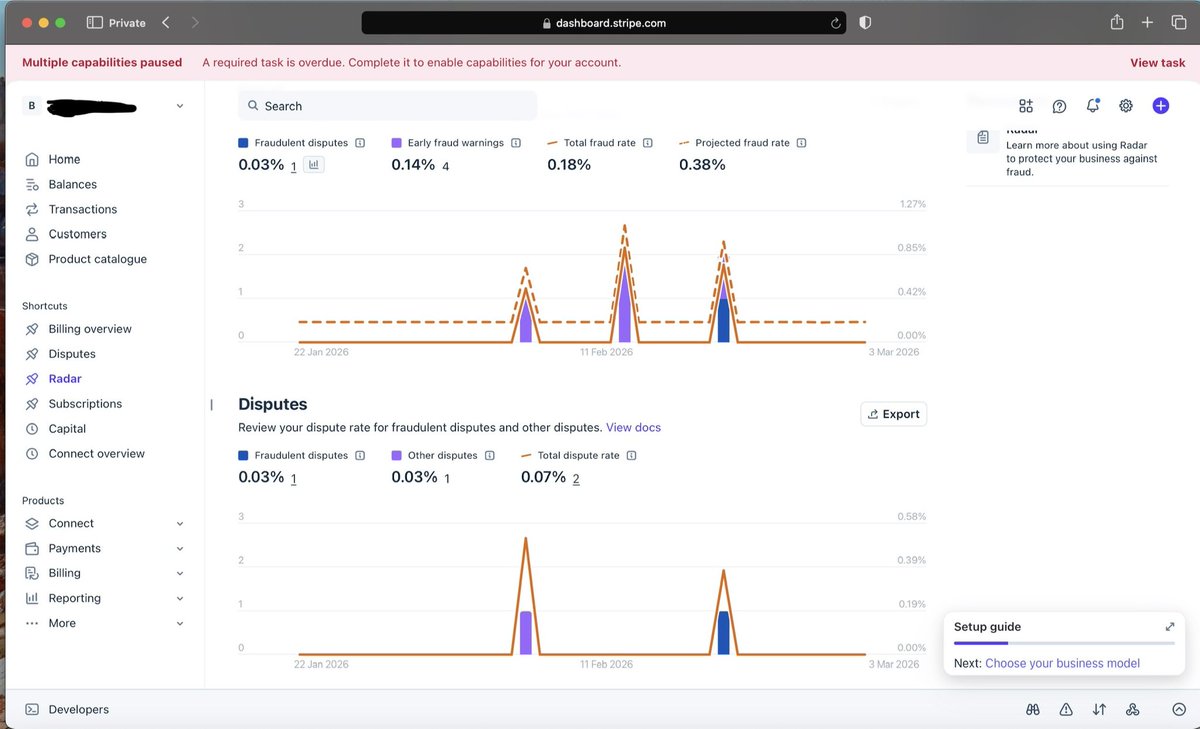
Task: Open the Stripe apps grid icon
Action: coord(1025,106)
